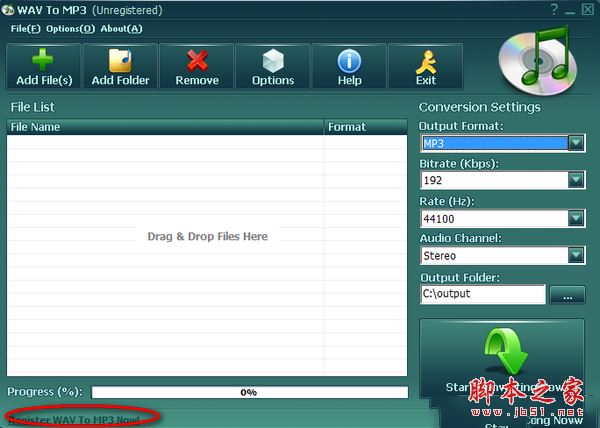Open the Options toolbar button

pos(273,67)
